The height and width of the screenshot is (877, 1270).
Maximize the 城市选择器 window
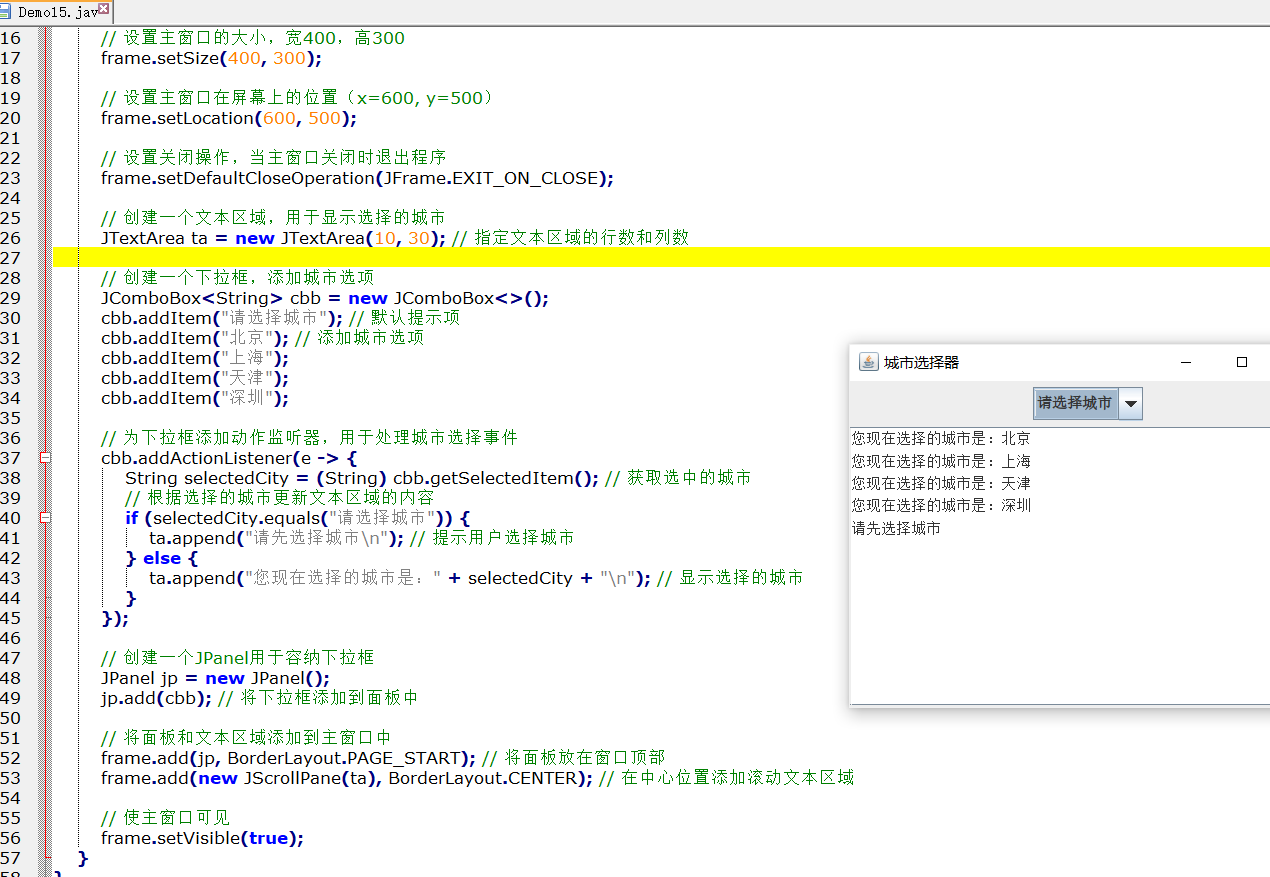(x=1242, y=362)
